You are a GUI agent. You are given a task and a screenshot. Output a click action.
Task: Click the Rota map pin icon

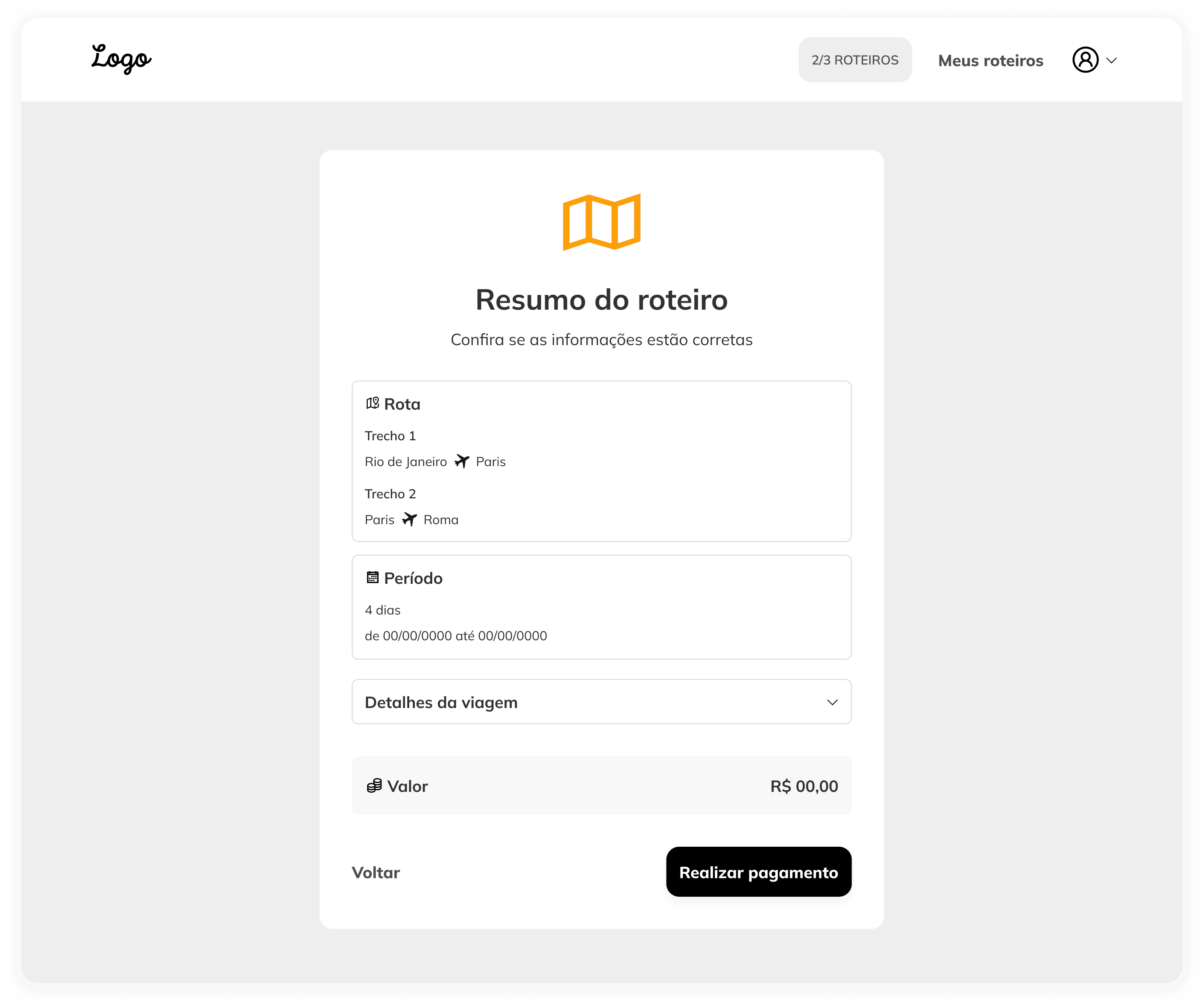point(373,403)
